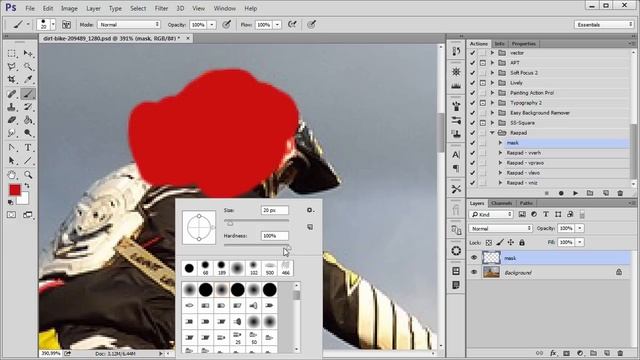
Task: Enable airbrush build-up effects
Action: point(292,25)
